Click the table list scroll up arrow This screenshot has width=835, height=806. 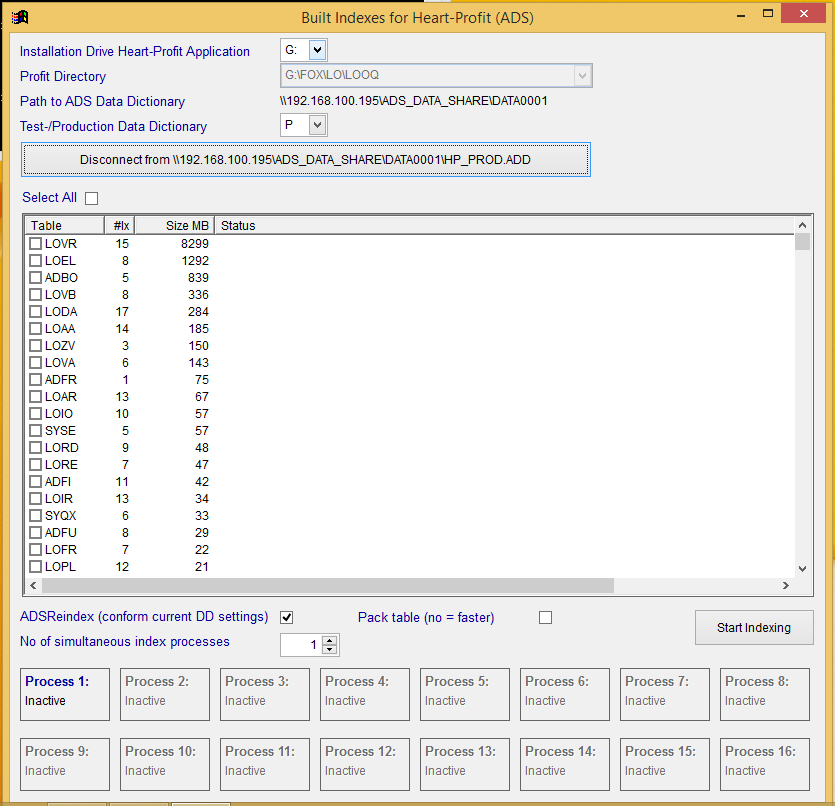(803, 225)
